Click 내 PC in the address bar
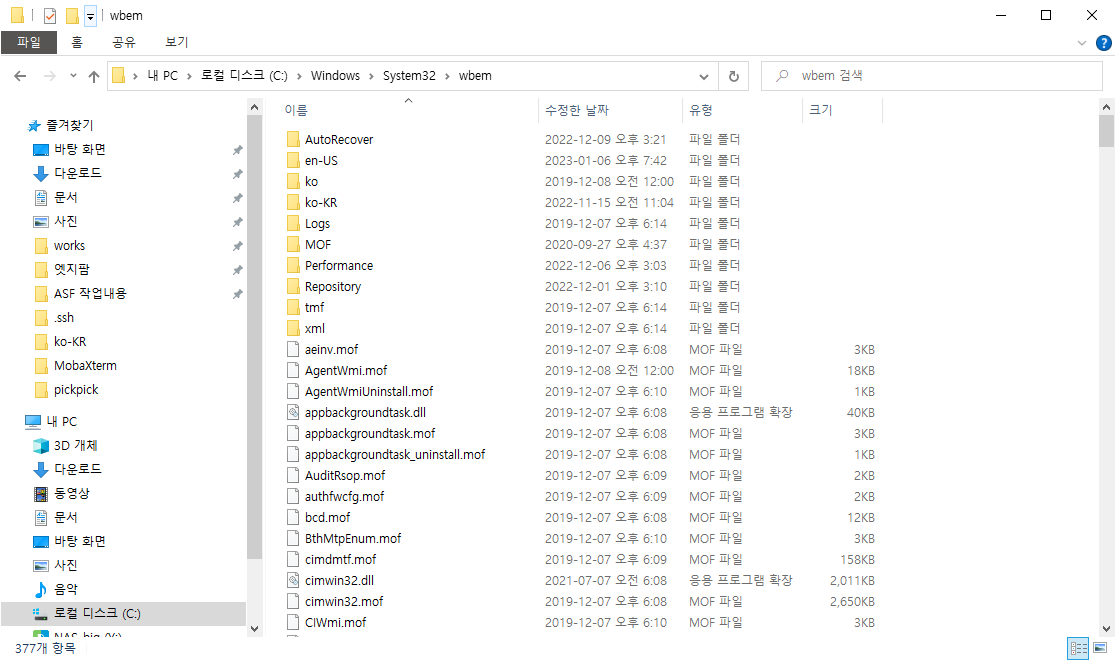This screenshot has width=1116, height=661. coord(162,75)
